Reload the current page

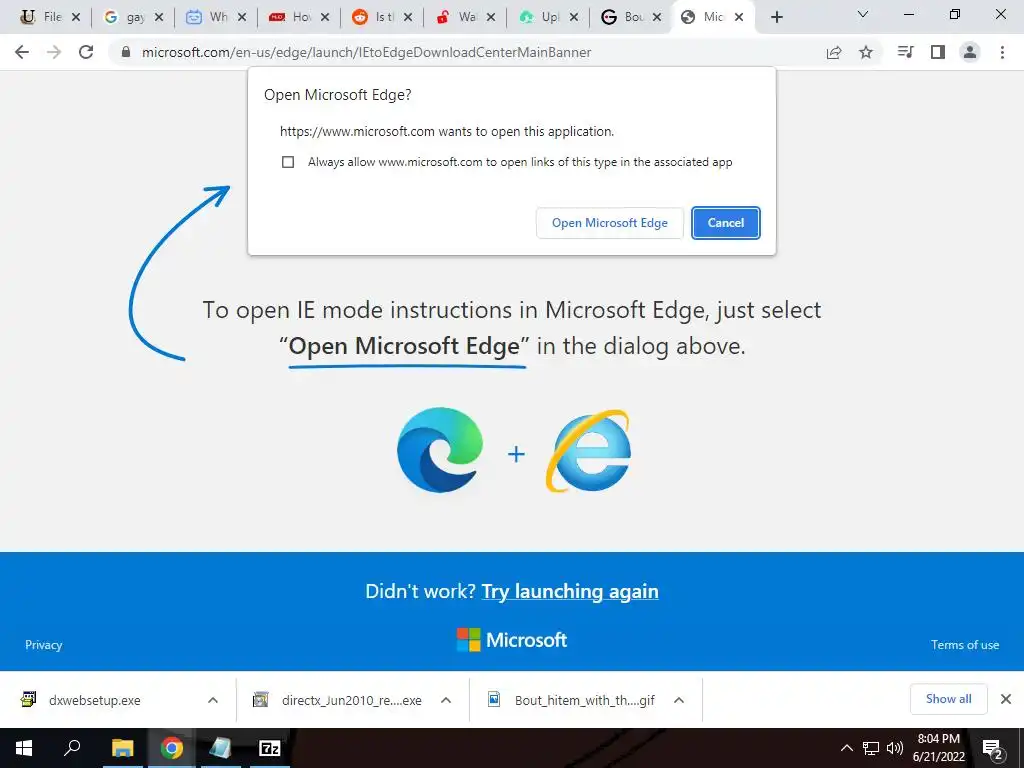(x=86, y=52)
